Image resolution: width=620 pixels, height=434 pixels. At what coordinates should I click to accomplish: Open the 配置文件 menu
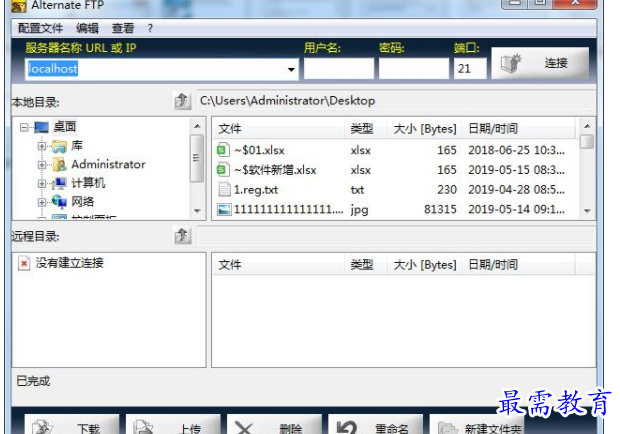click(40, 28)
